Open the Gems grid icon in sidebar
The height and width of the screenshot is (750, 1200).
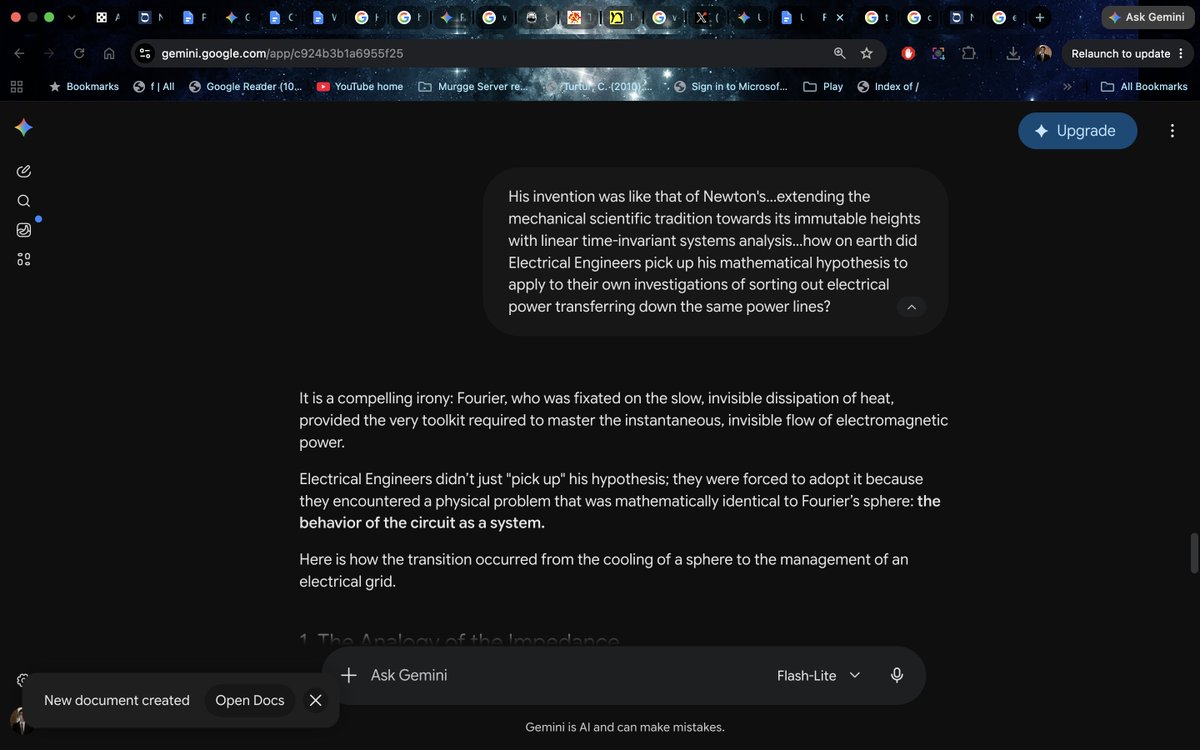[x=24, y=260]
